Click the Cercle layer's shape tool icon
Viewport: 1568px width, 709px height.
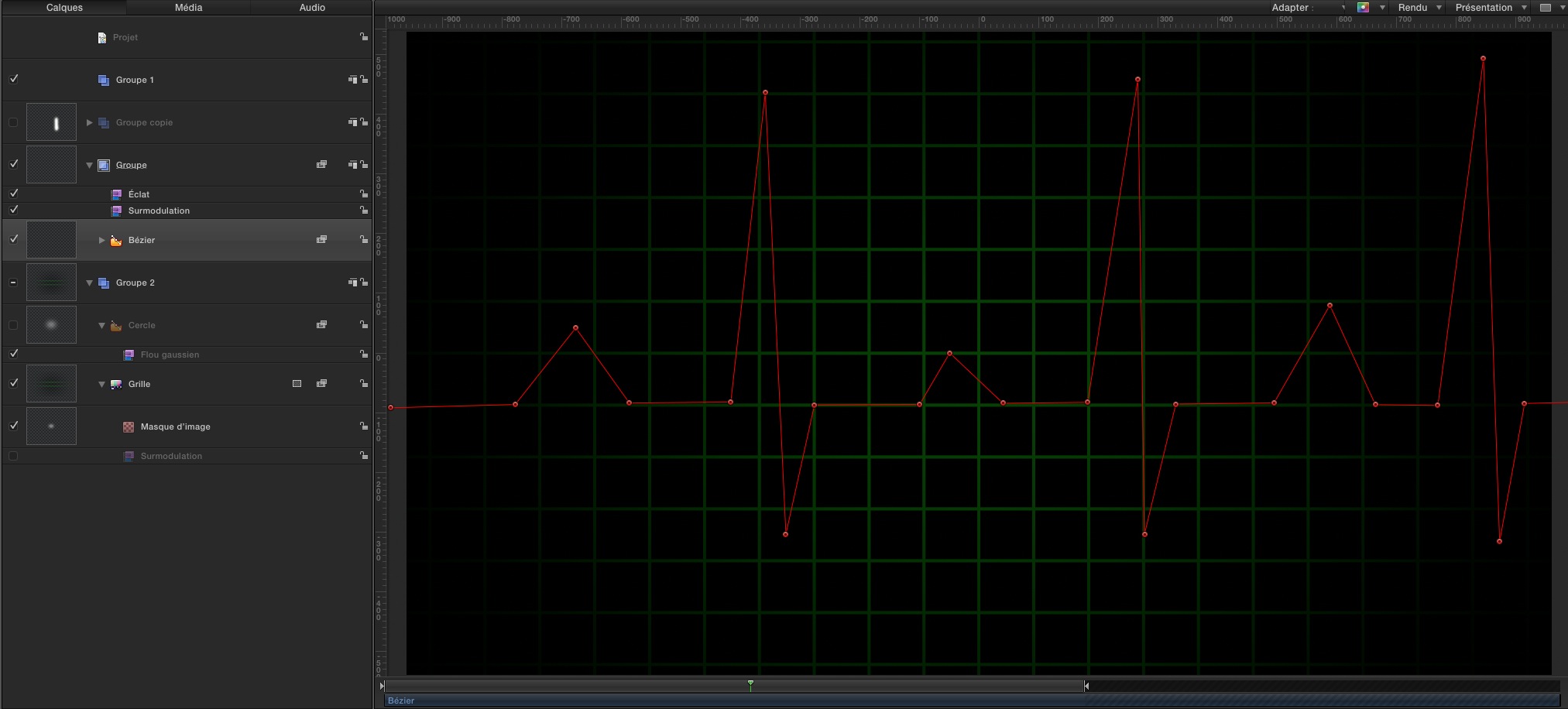115,325
